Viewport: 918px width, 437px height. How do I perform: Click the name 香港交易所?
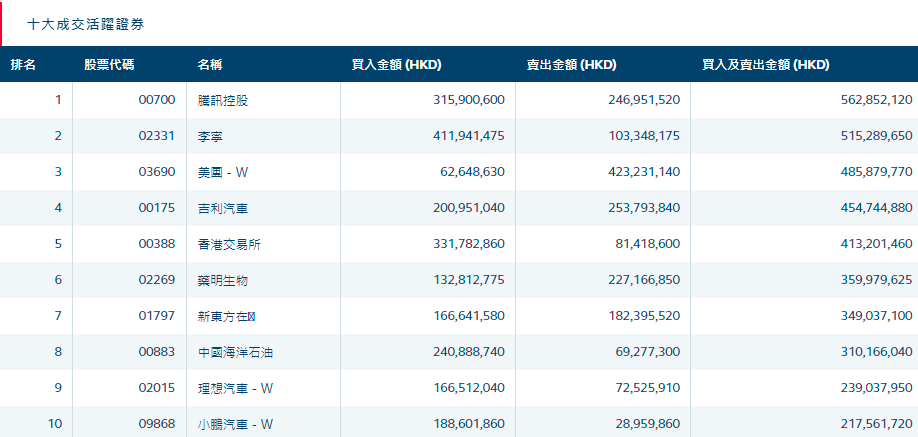pyautogui.click(x=230, y=244)
